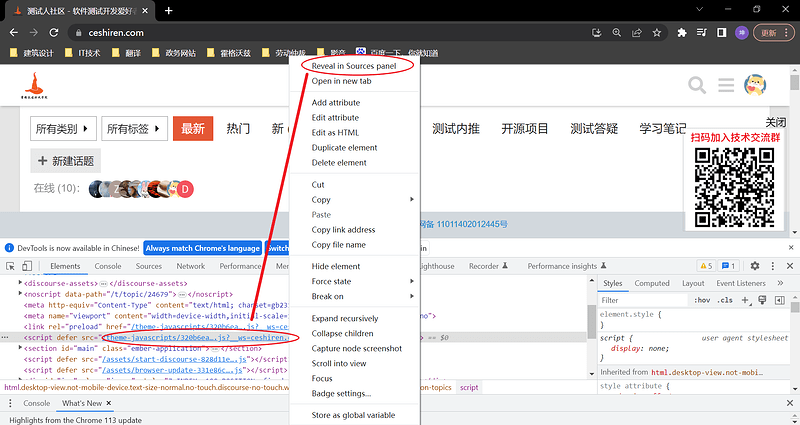Screen dimensions: 800x425
Task: Open the Chrome profile avatar
Action: [741, 33]
